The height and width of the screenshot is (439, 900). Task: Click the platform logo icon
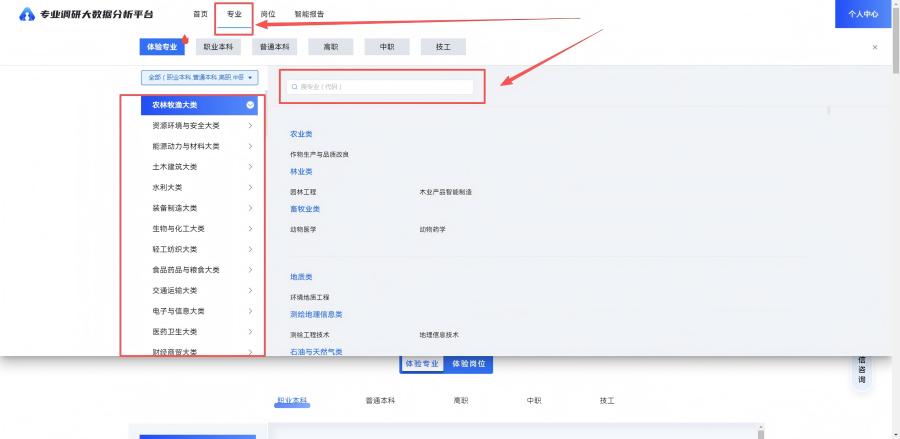click(x=27, y=14)
